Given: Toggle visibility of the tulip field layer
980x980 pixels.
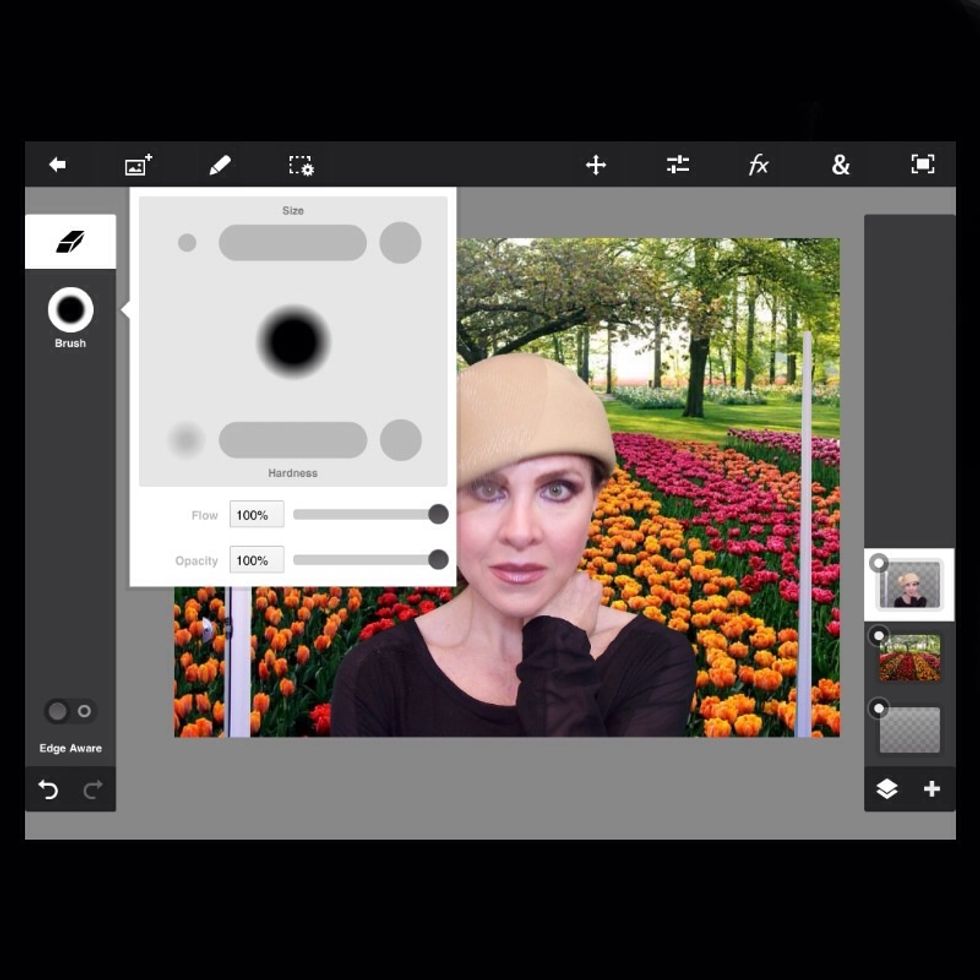Looking at the screenshot, I should click(879, 635).
